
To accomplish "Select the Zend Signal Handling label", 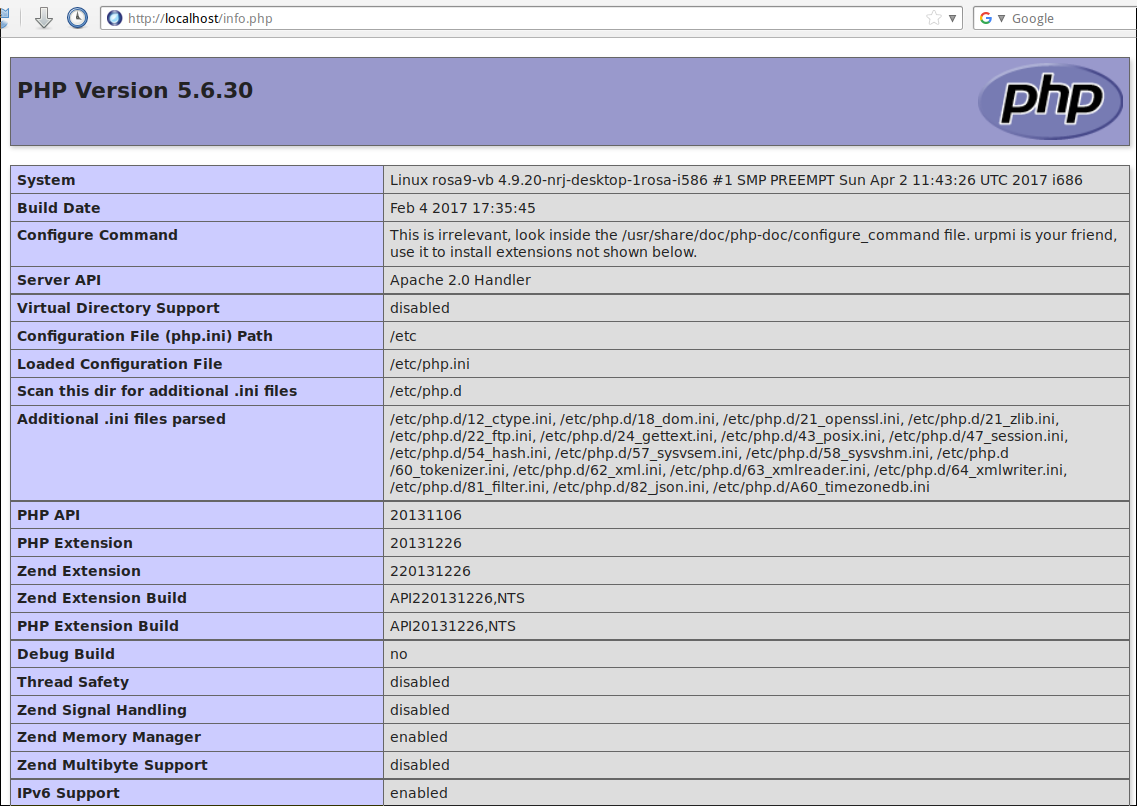I will point(102,710).
